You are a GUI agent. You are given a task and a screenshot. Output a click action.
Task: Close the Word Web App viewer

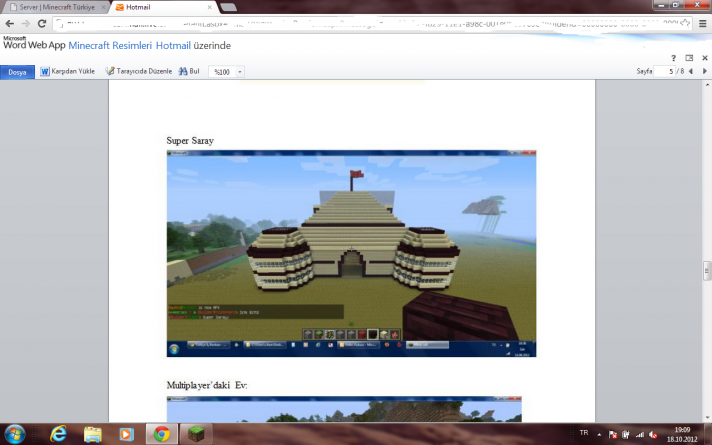coord(705,58)
